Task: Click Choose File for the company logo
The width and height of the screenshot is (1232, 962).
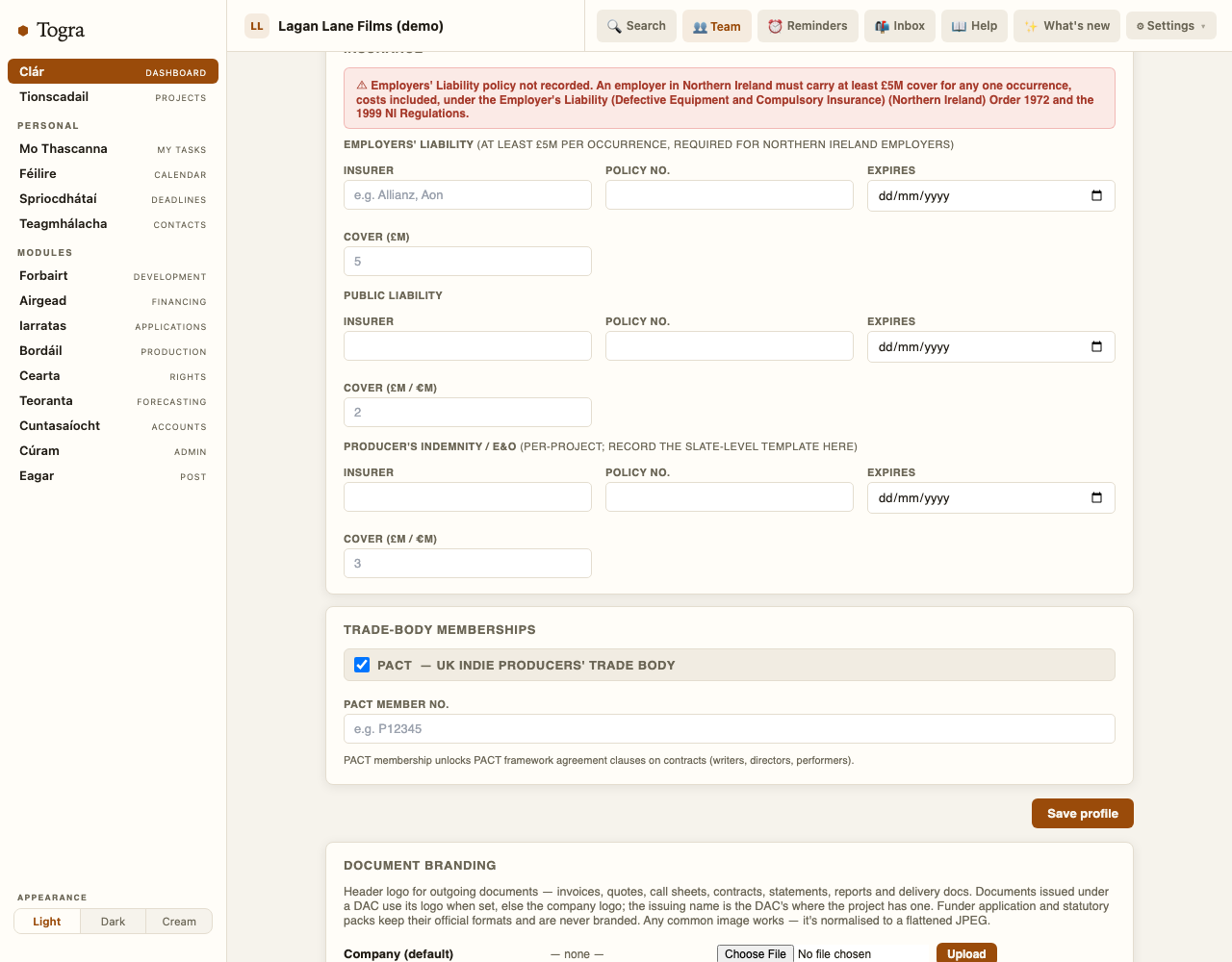Action: [756, 953]
